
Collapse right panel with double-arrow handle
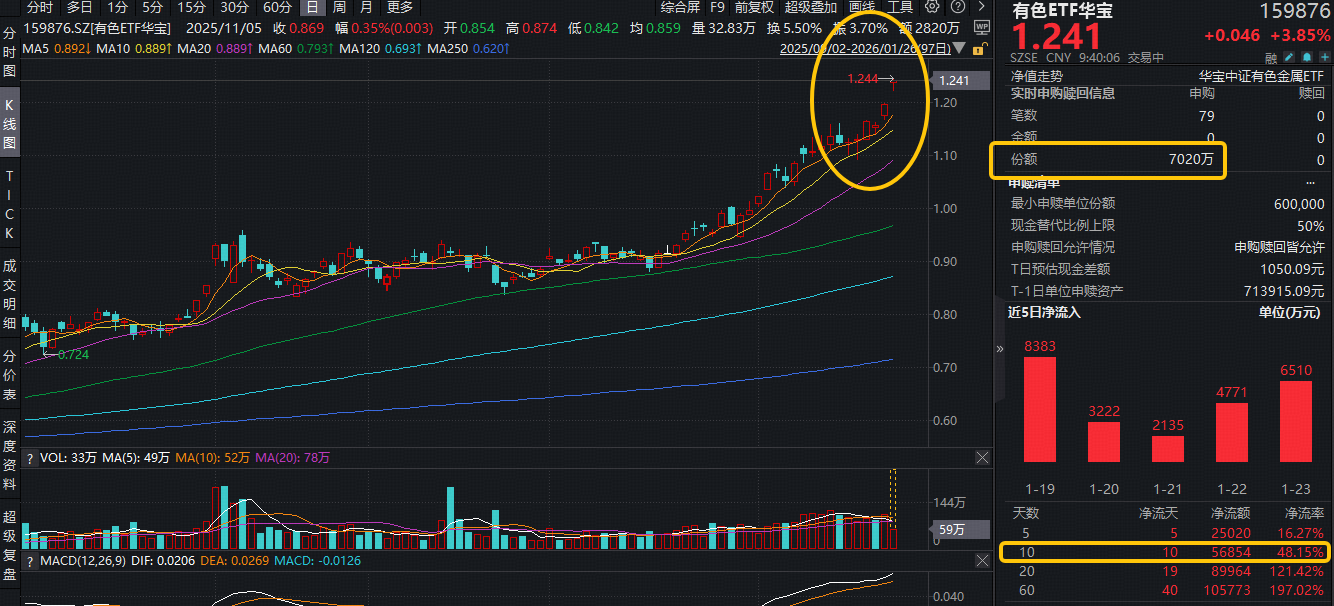click(x=999, y=349)
